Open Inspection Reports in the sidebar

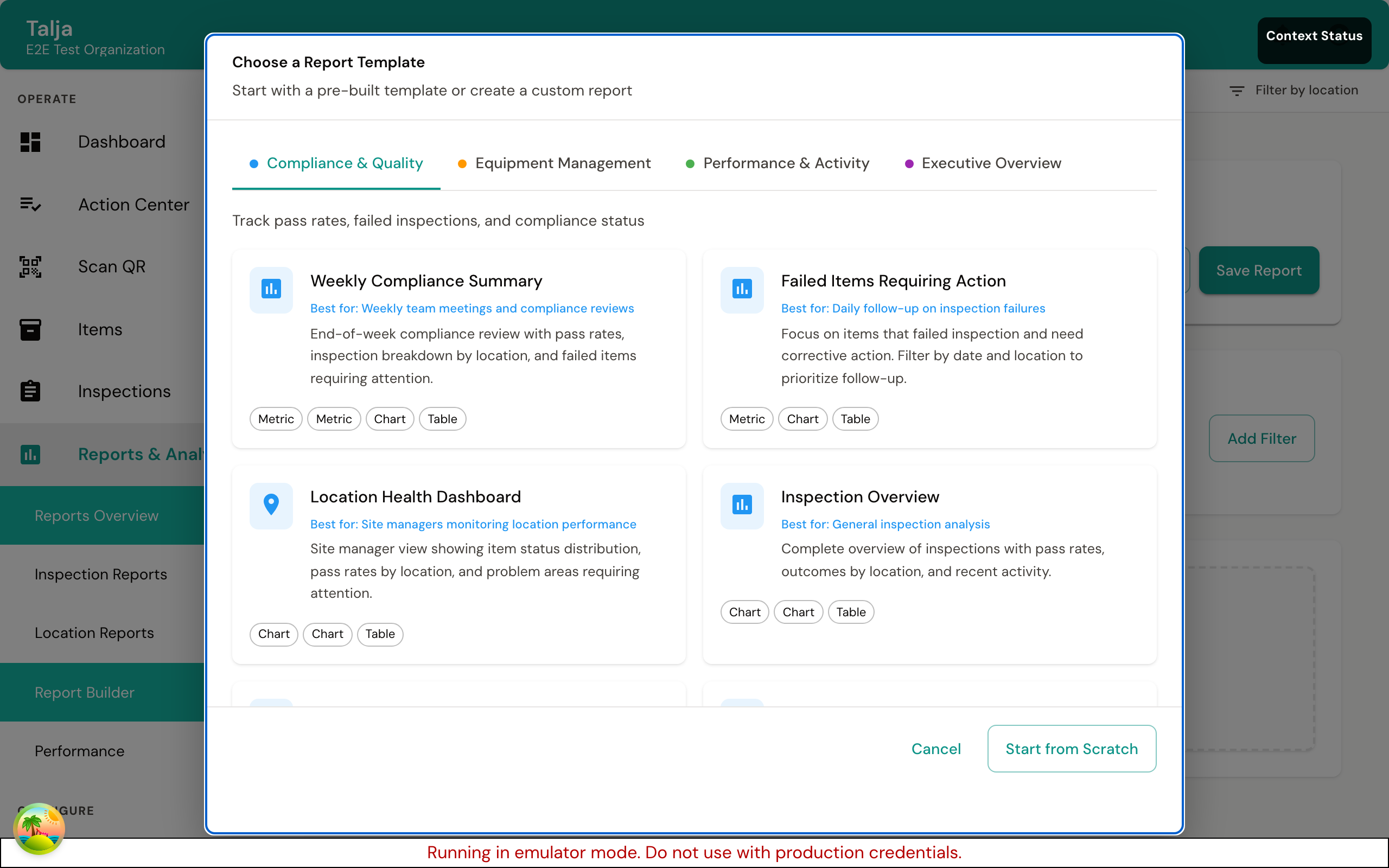(x=102, y=574)
